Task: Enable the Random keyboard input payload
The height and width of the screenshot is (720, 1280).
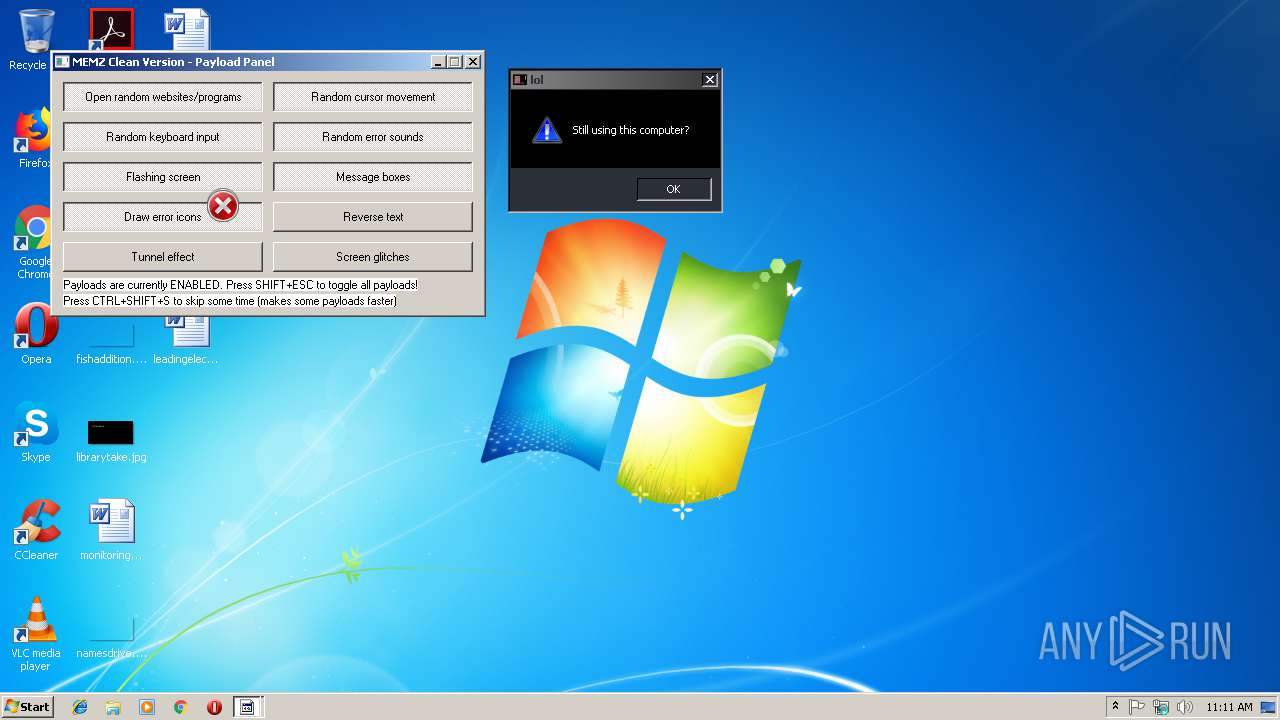Action: pyautogui.click(x=163, y=137)
